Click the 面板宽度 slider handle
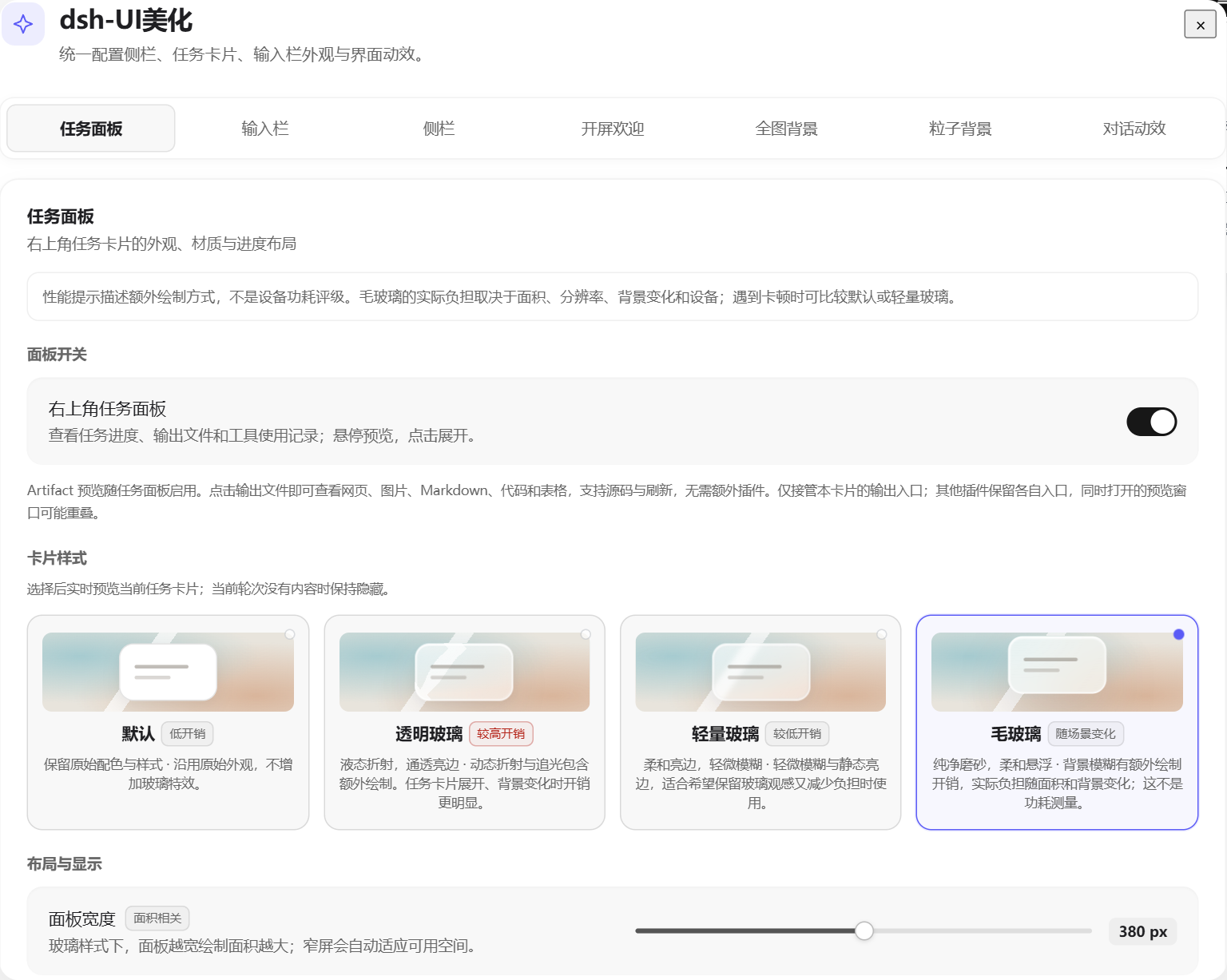 click(864, 930)
